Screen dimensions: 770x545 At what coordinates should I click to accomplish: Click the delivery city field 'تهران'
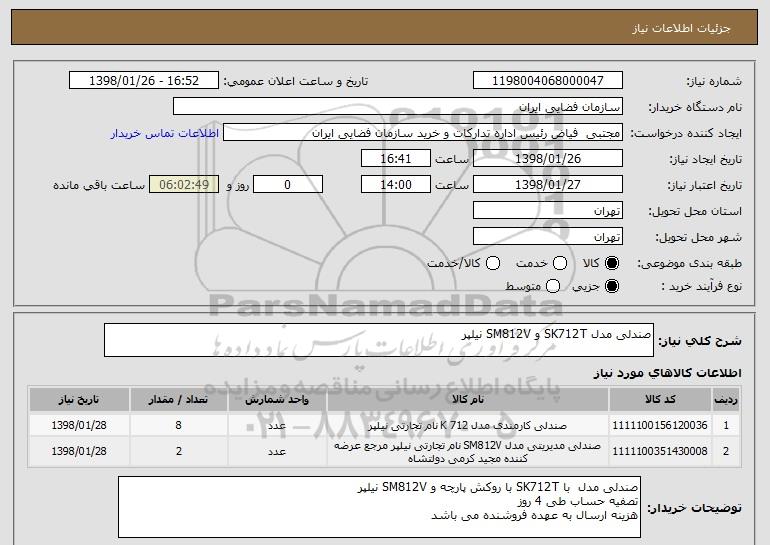pyautogui.click(x=548, y=236)
